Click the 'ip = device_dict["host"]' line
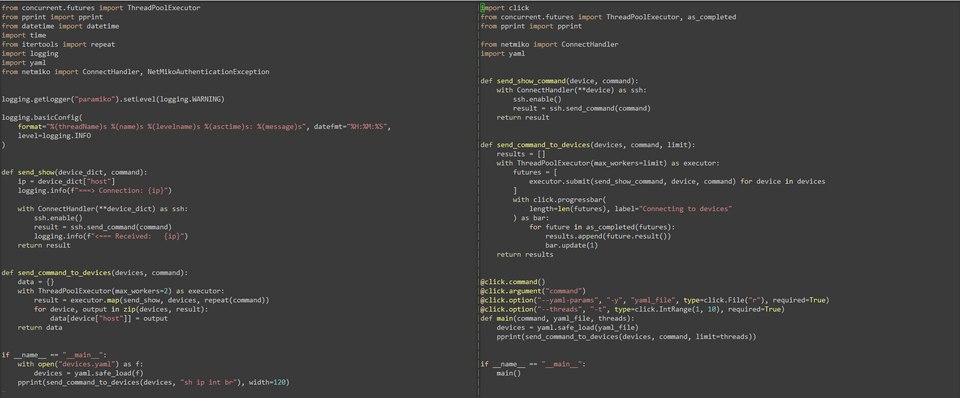The image size is (960, 398). point(67,182)
